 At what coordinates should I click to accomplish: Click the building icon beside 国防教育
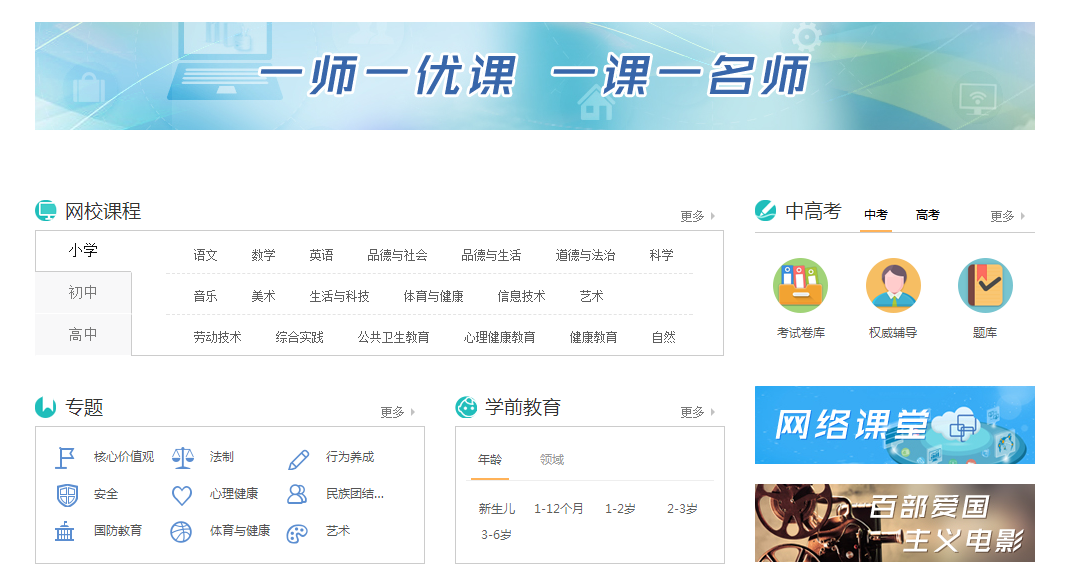click(65, 531)
